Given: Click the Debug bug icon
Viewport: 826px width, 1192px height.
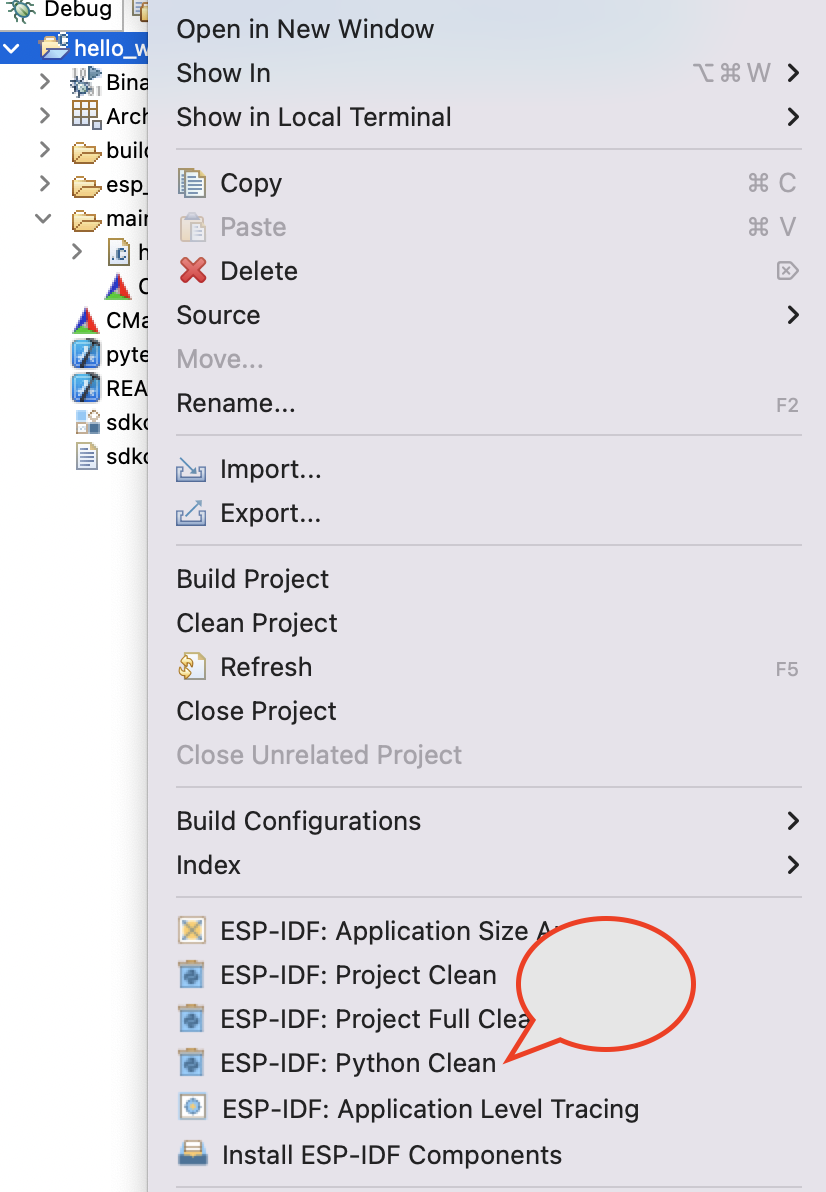Looking at the screenshot, I should pos(21,10).
